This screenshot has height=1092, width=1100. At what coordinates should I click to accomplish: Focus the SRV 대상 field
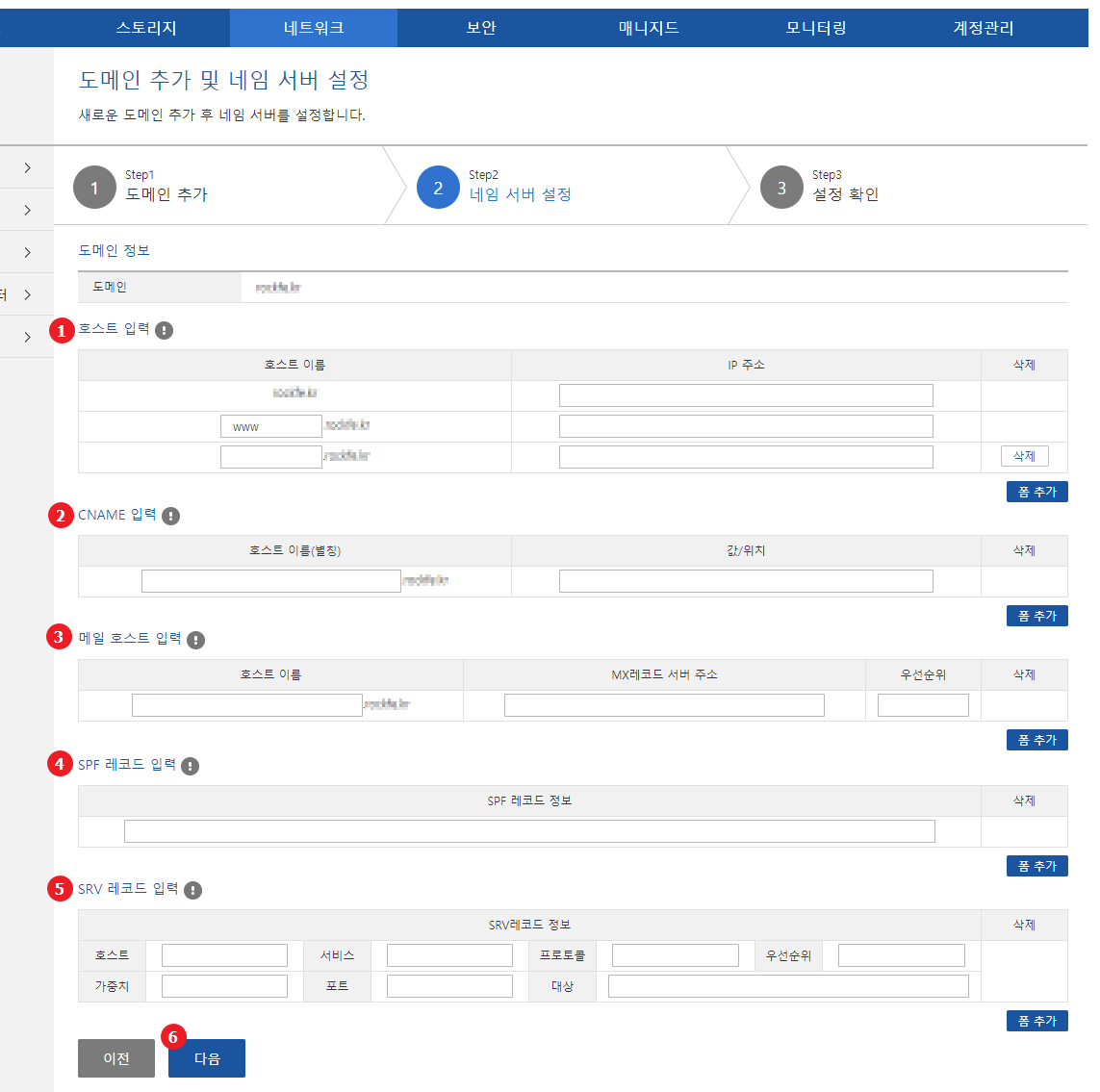click(788, 986)
